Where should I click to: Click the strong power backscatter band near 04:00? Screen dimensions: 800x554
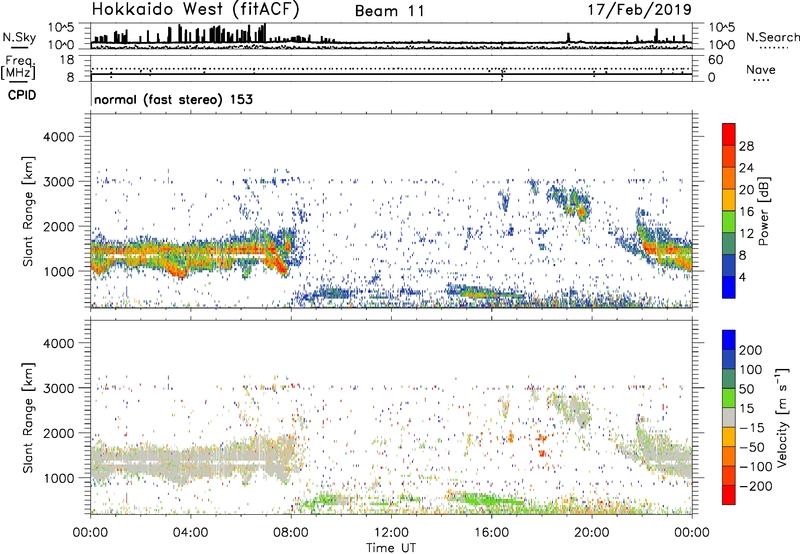190,252
